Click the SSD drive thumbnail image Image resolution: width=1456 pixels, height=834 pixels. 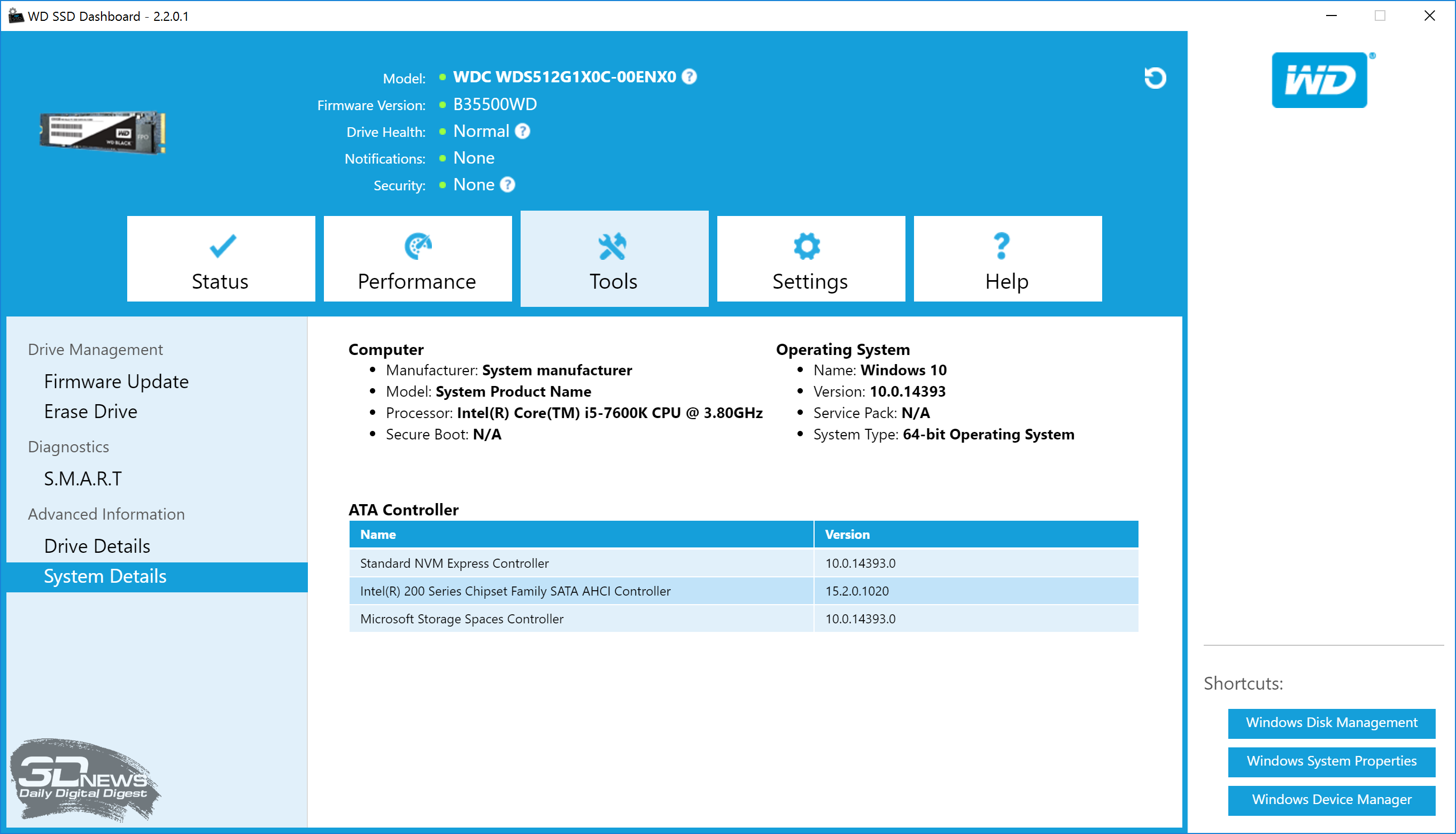[x=103, y=133]
